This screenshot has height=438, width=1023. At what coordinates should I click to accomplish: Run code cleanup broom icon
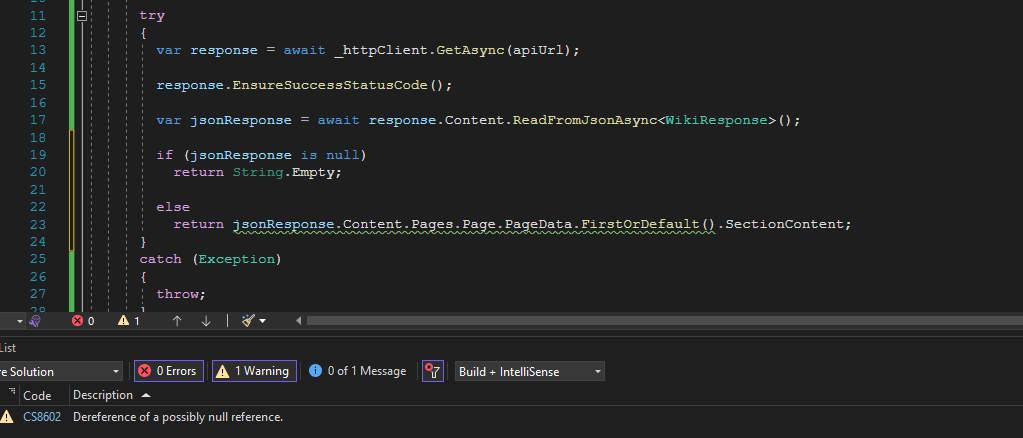[248, 321]
